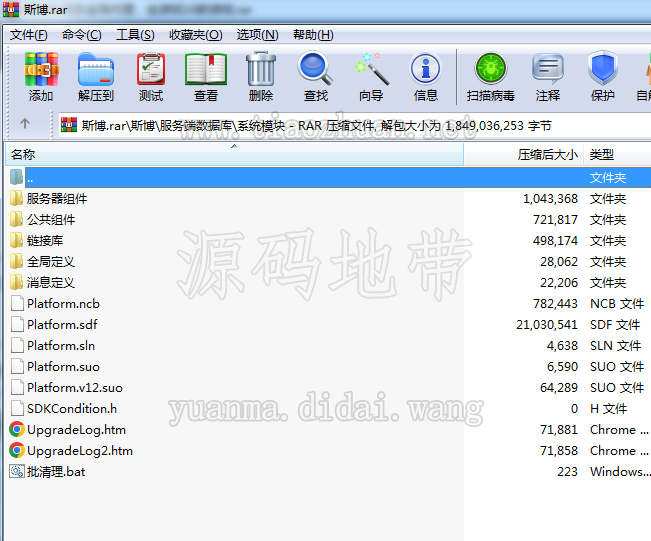651x541 pixels.
Task: Sort by 名称 column header
Action: click(x=235, y=154)
